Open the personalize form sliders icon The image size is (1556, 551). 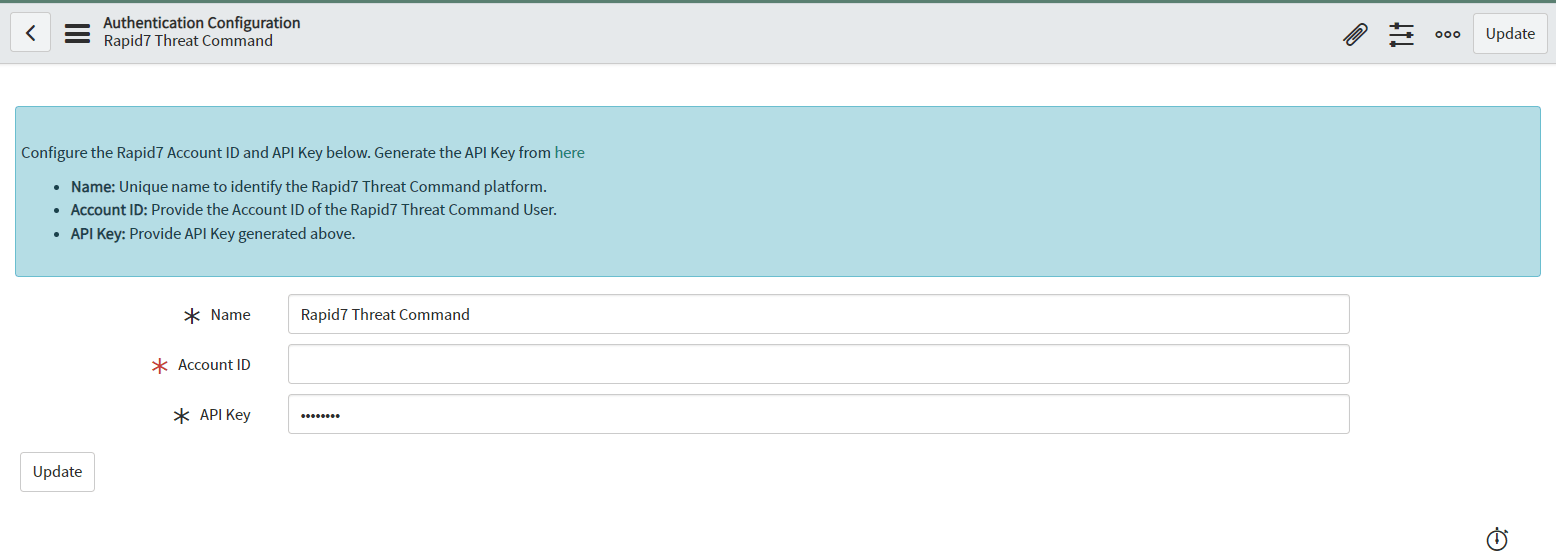1401,34
